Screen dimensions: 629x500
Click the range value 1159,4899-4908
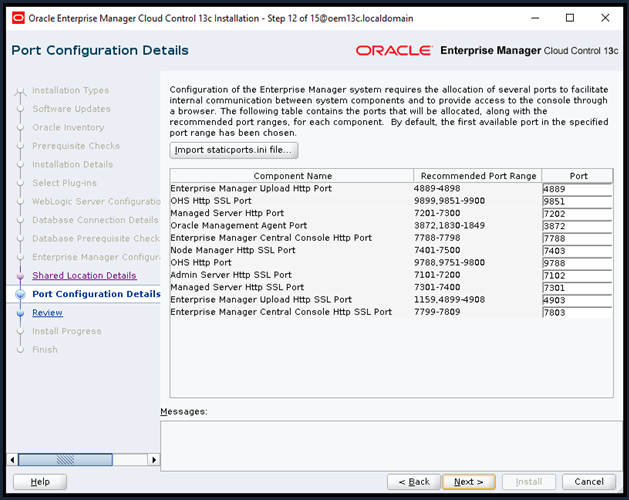449,300
